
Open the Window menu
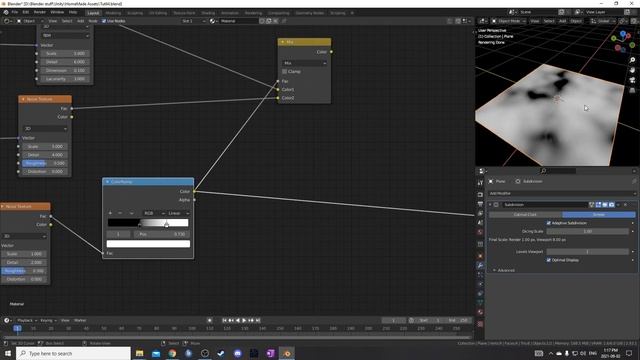57,12
